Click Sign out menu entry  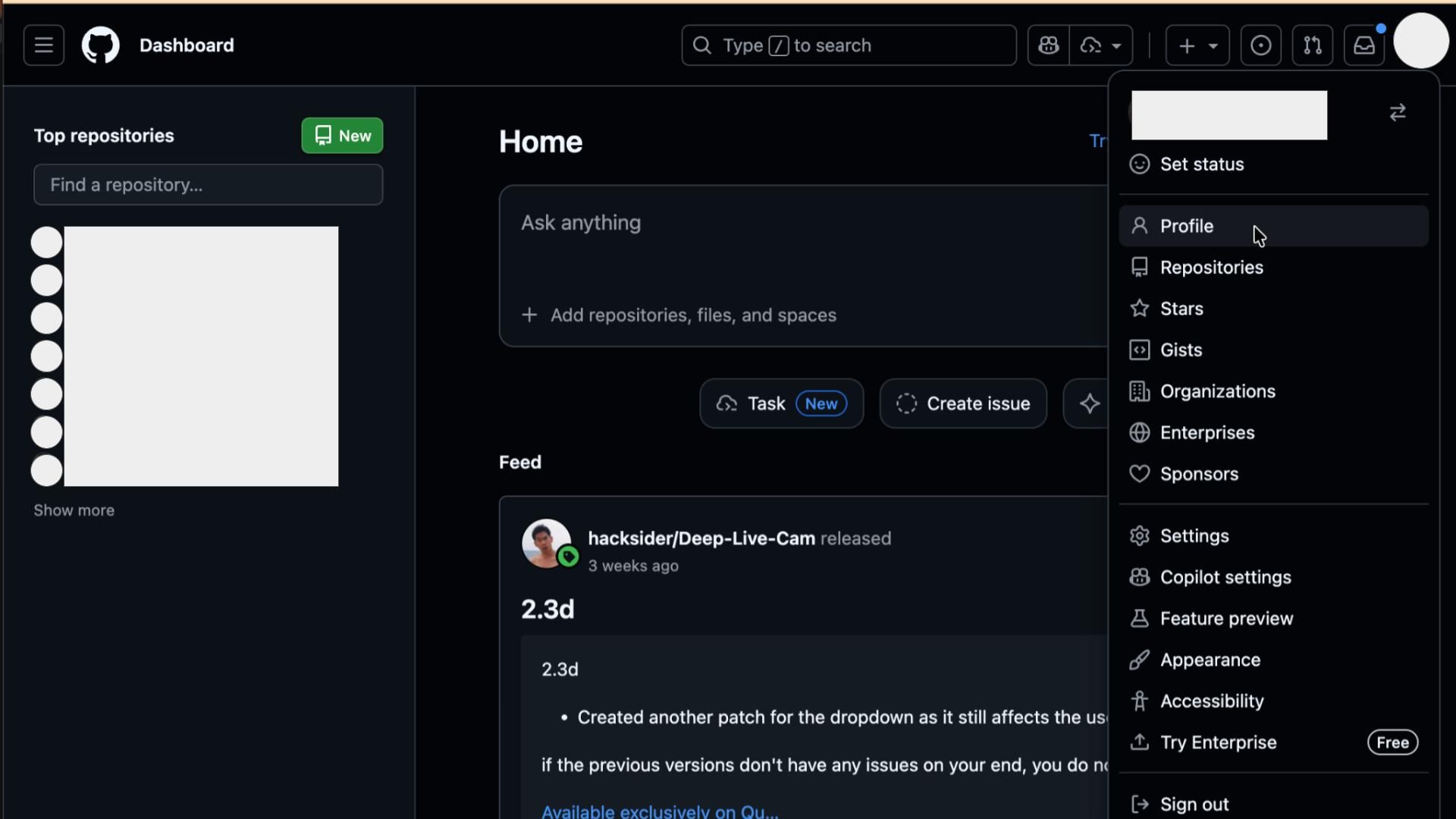coord(1194,804)
